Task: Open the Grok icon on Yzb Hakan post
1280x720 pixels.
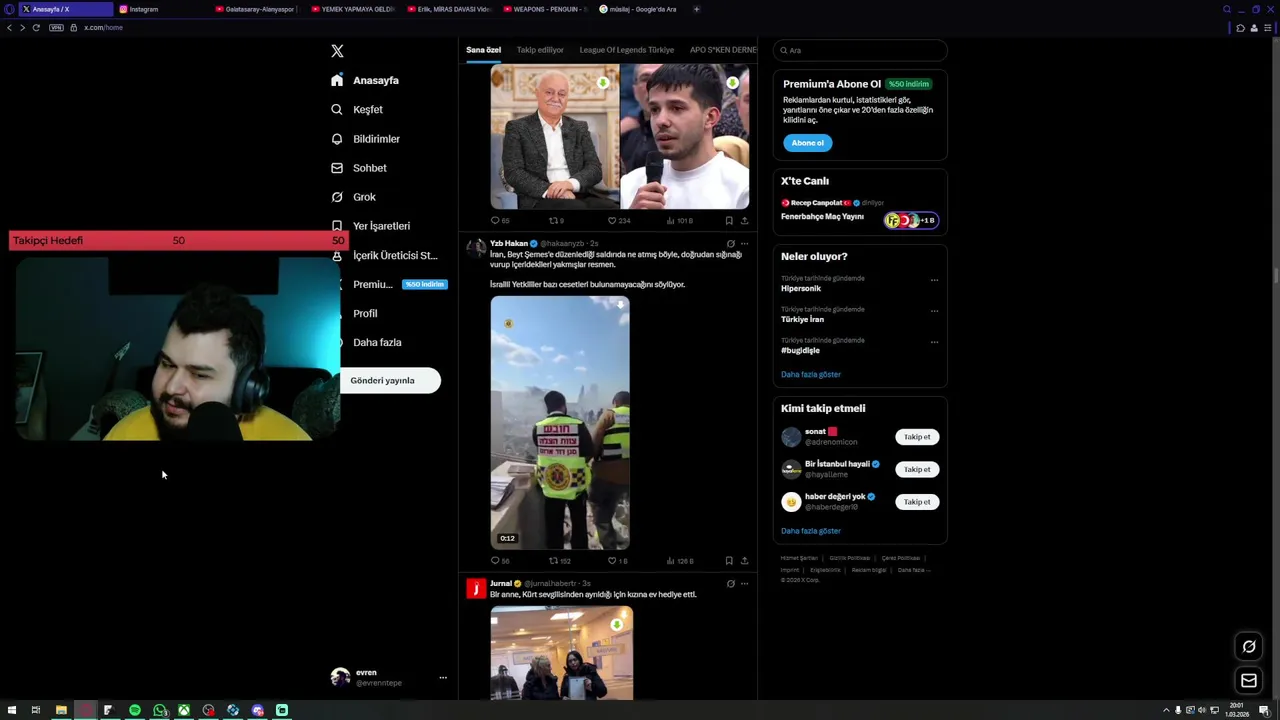Action: (x=730, y=244)
